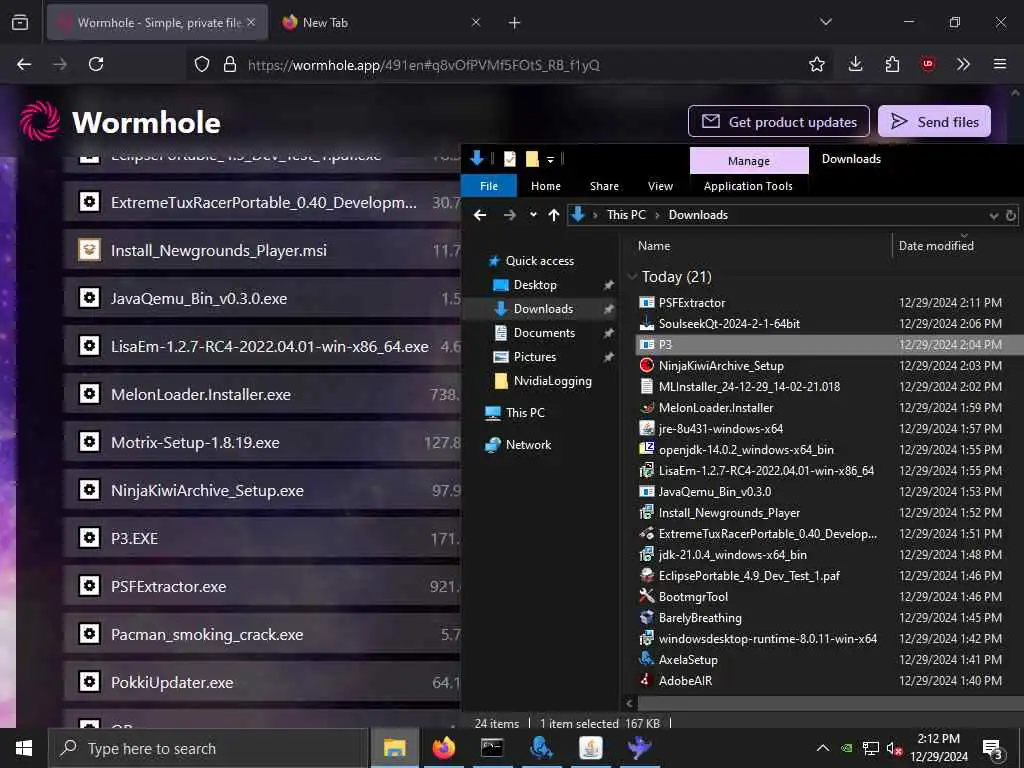Open Firefox hamburger application menu
The height and width of the screenshot is (768, 1024).
[x=999, y=64]
